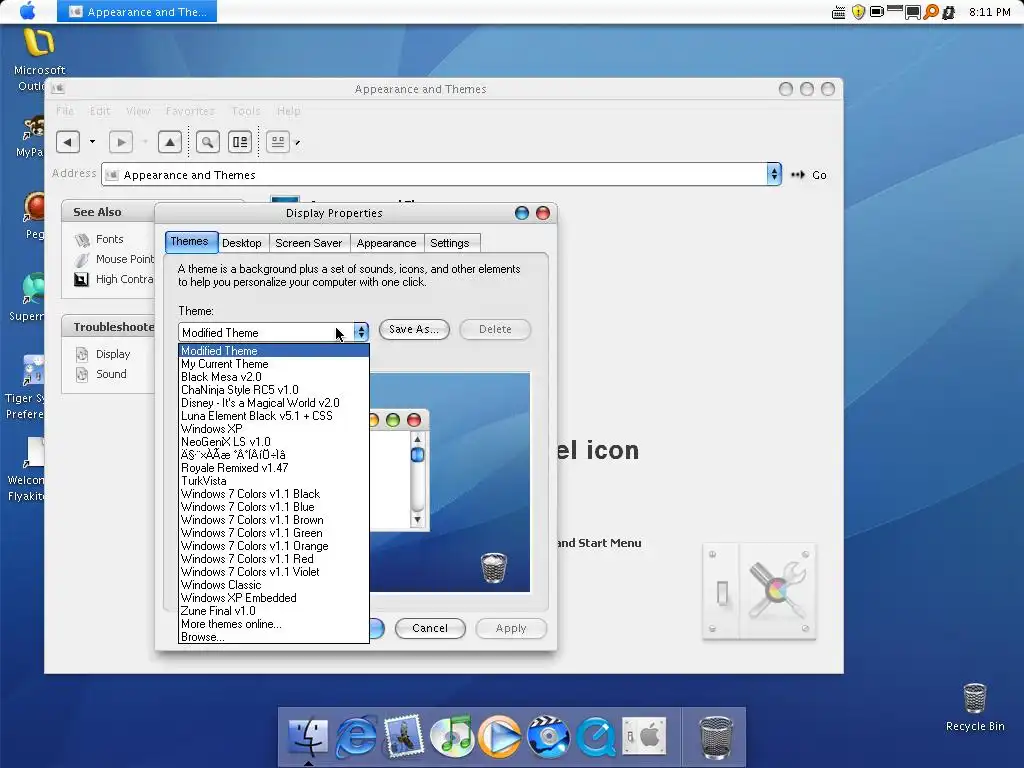Open the Theme combo box arrows

[x=361, y=332]
